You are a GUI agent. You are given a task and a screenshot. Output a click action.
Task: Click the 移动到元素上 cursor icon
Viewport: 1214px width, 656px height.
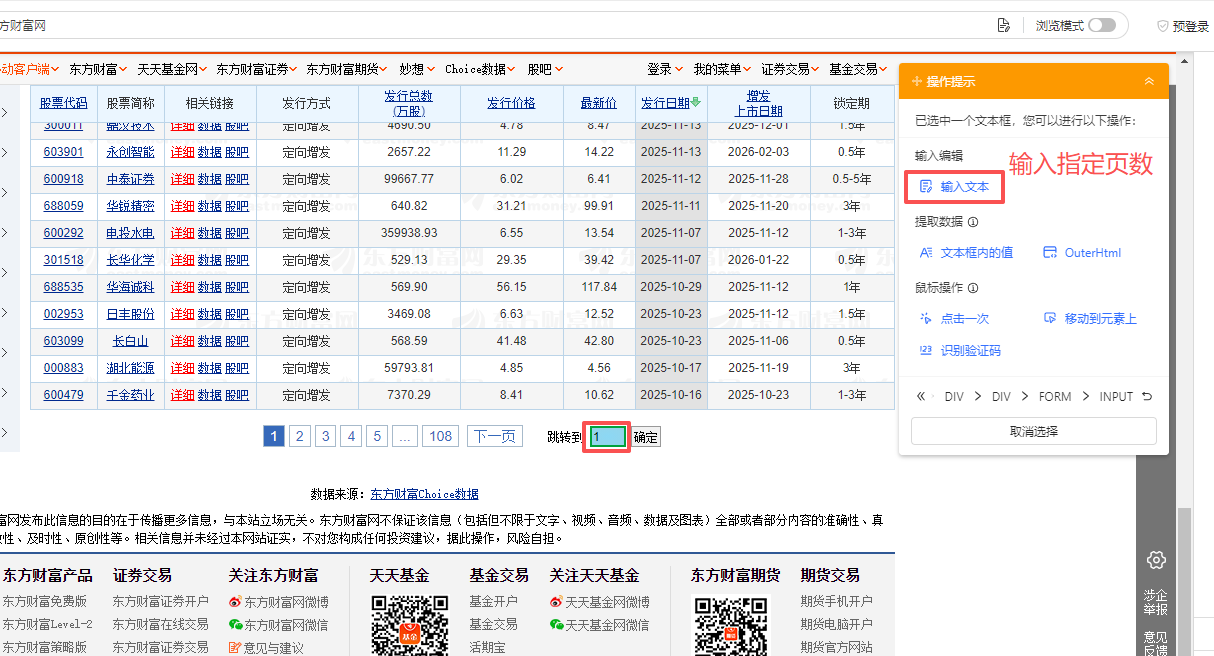tap(1050, 318)
